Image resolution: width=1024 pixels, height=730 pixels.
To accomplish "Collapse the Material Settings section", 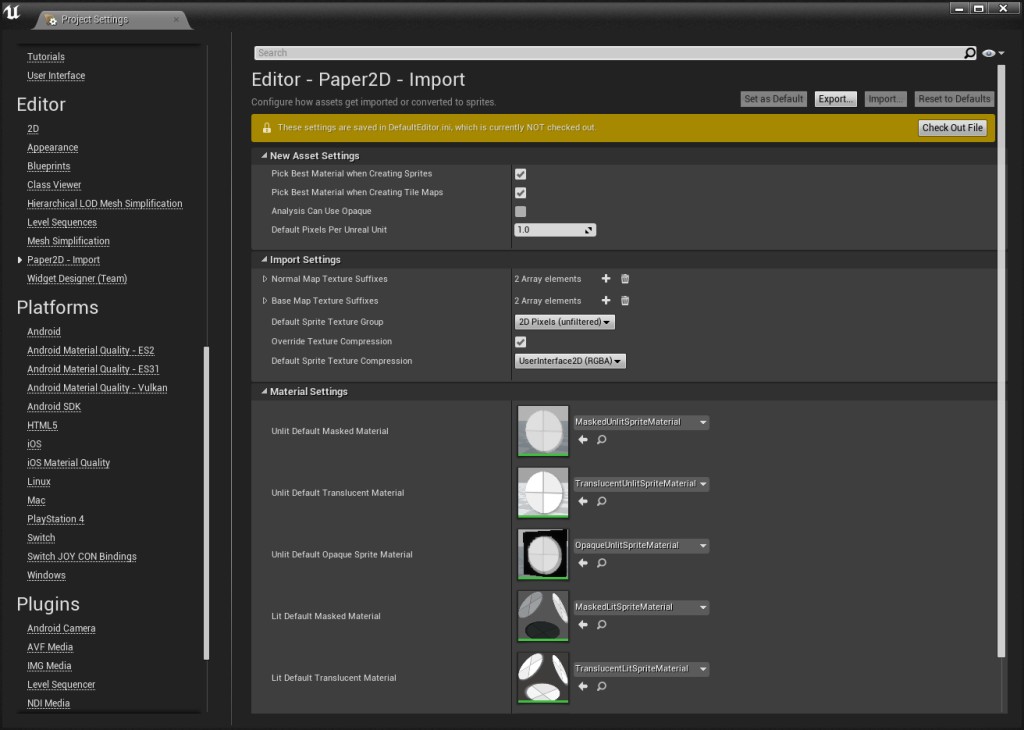I will 264,391.
